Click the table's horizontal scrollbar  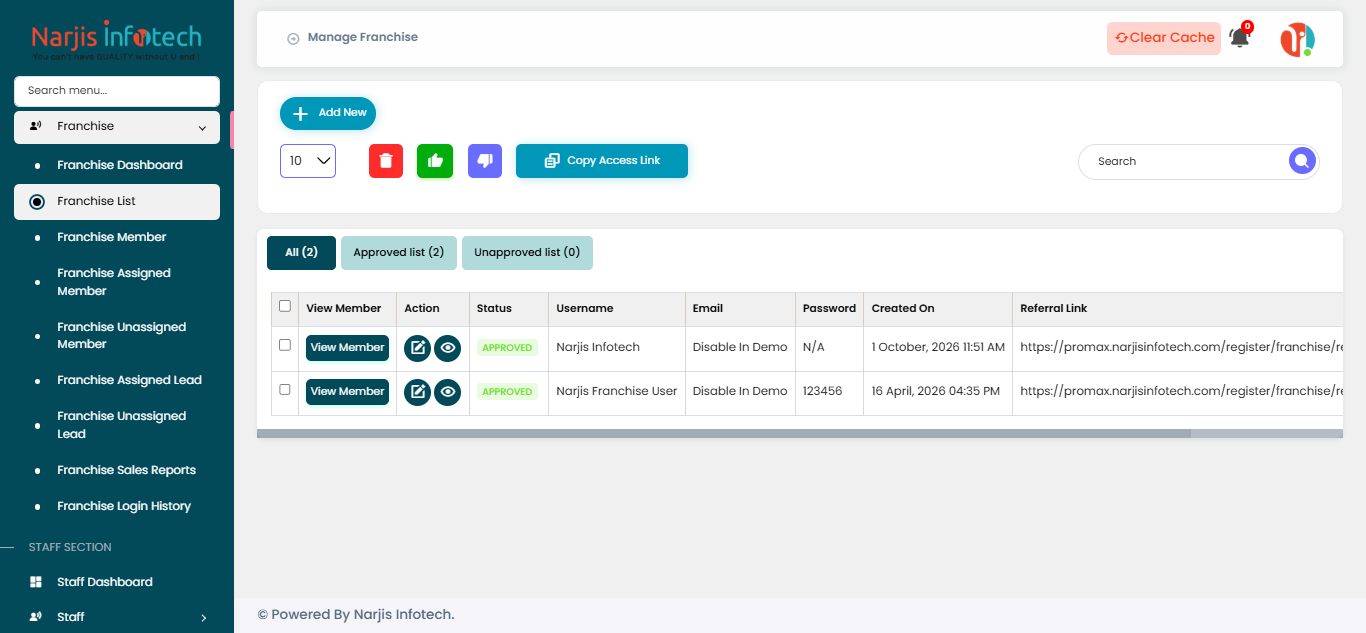point(724,434)
